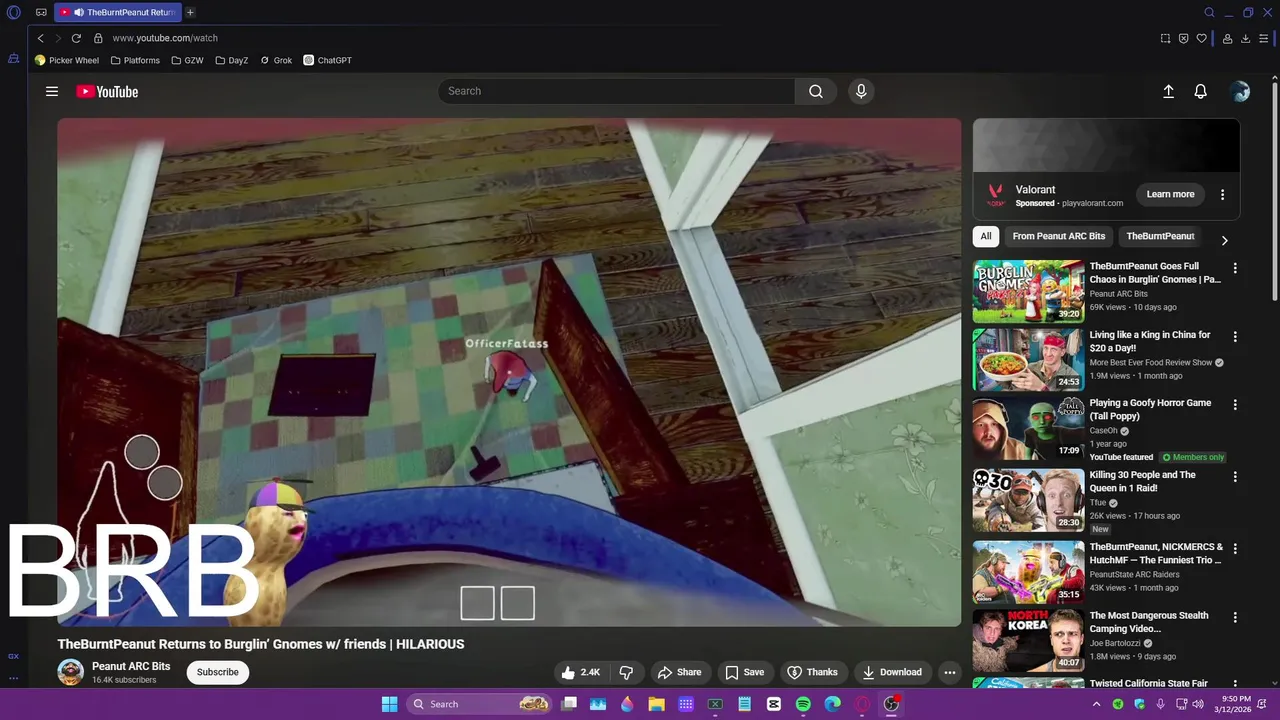
Task: Reload the current YouTube page
Action: [76, 38]
